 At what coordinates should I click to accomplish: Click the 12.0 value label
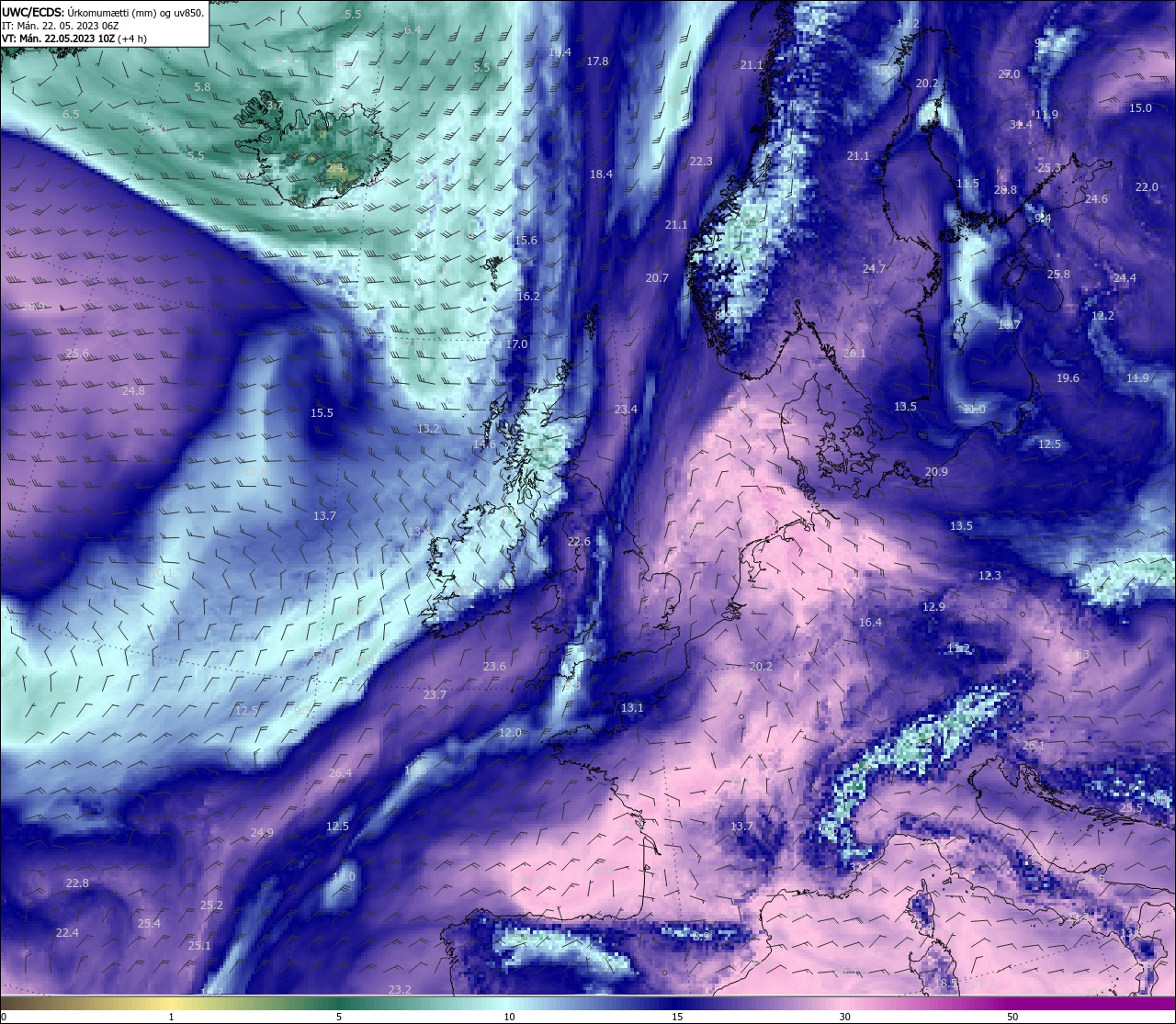[x=510, y=733]
